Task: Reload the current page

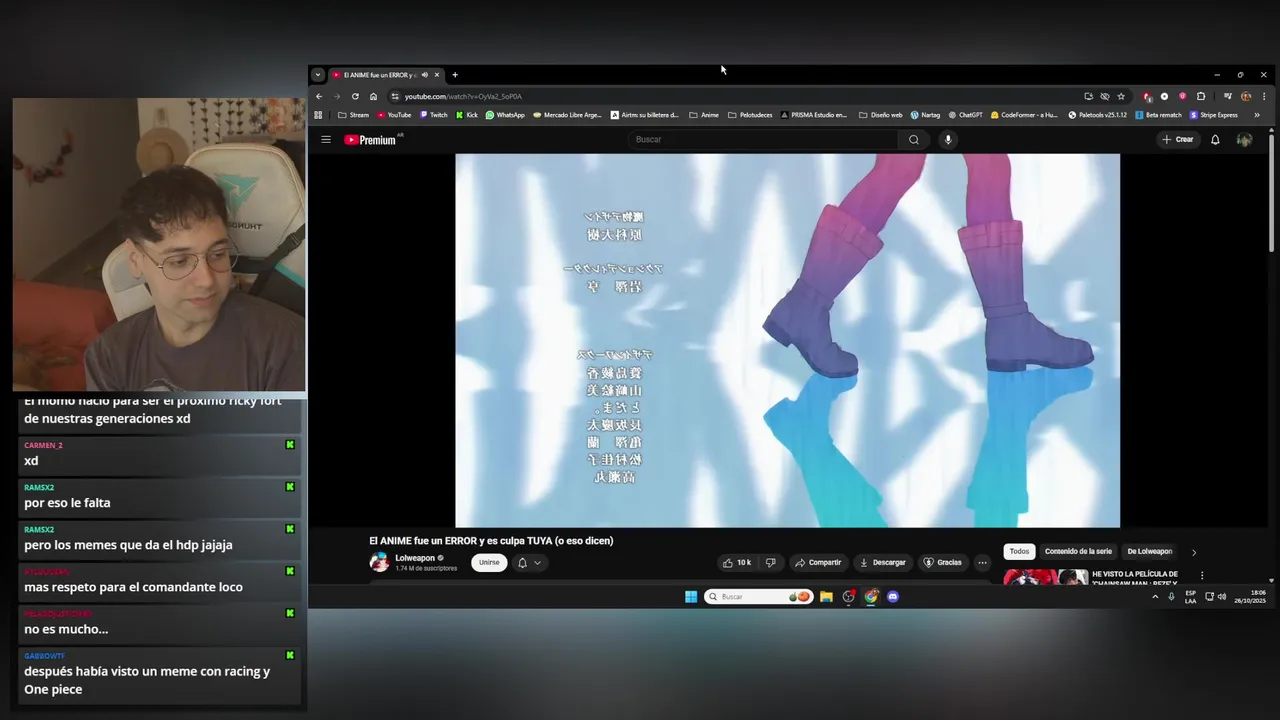Action: pyautogui.click(x=355, y=96)
